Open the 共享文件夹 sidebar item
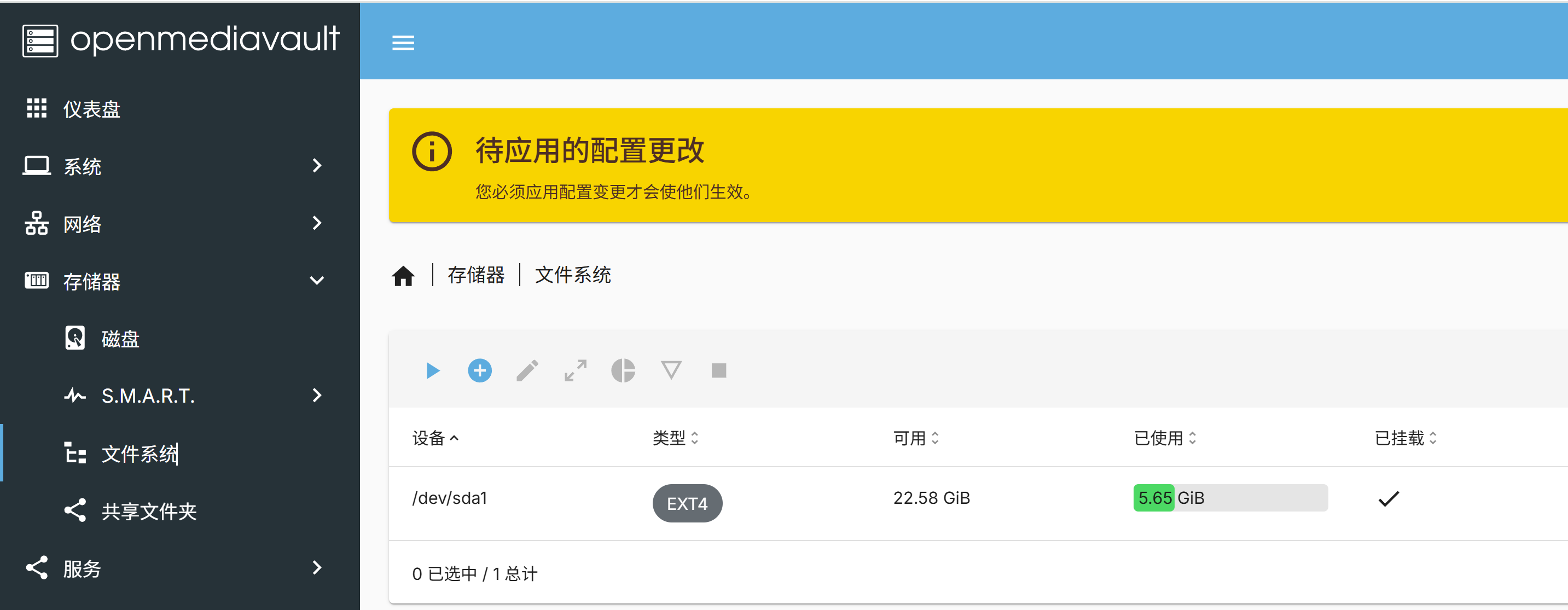Screen dimensions: 1568x610 click(x=148, y=511)
